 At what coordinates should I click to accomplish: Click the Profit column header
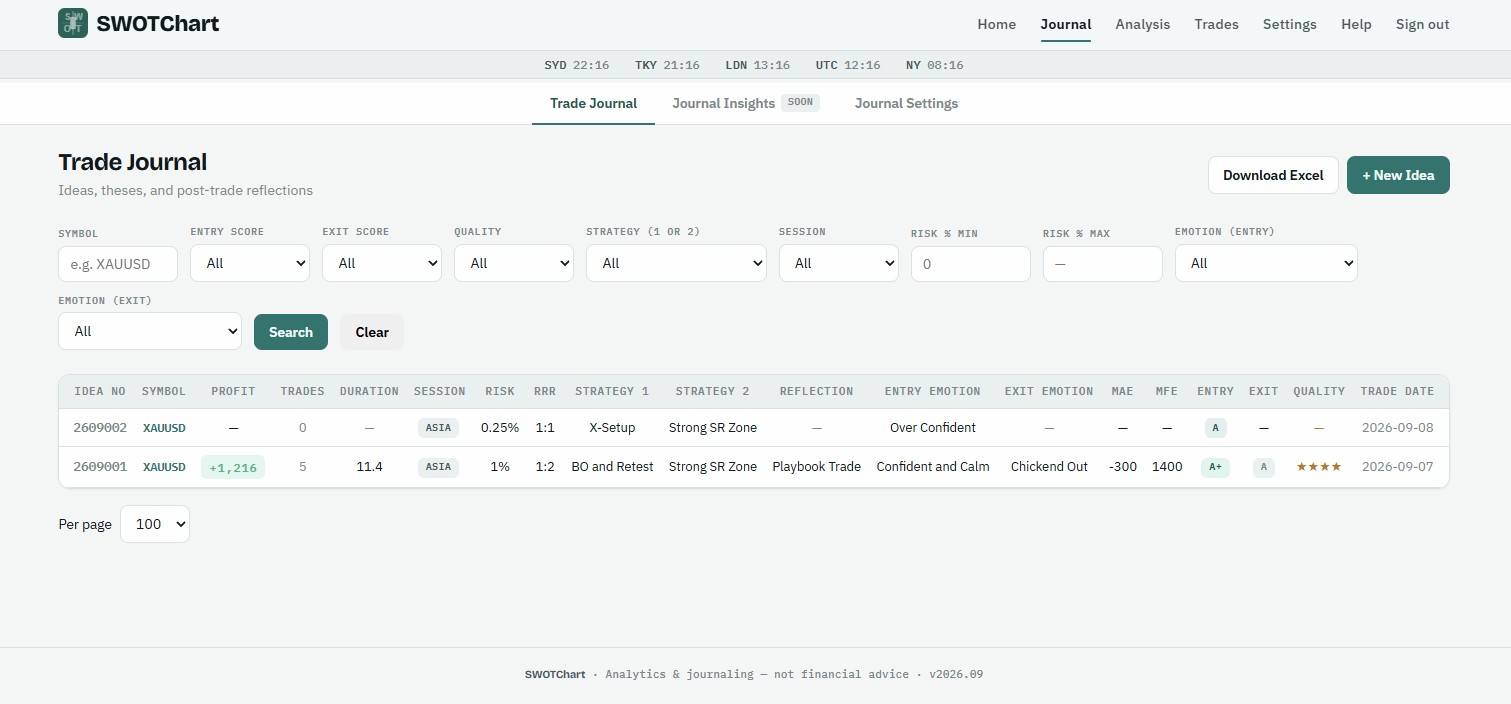[x=233, y=391]
